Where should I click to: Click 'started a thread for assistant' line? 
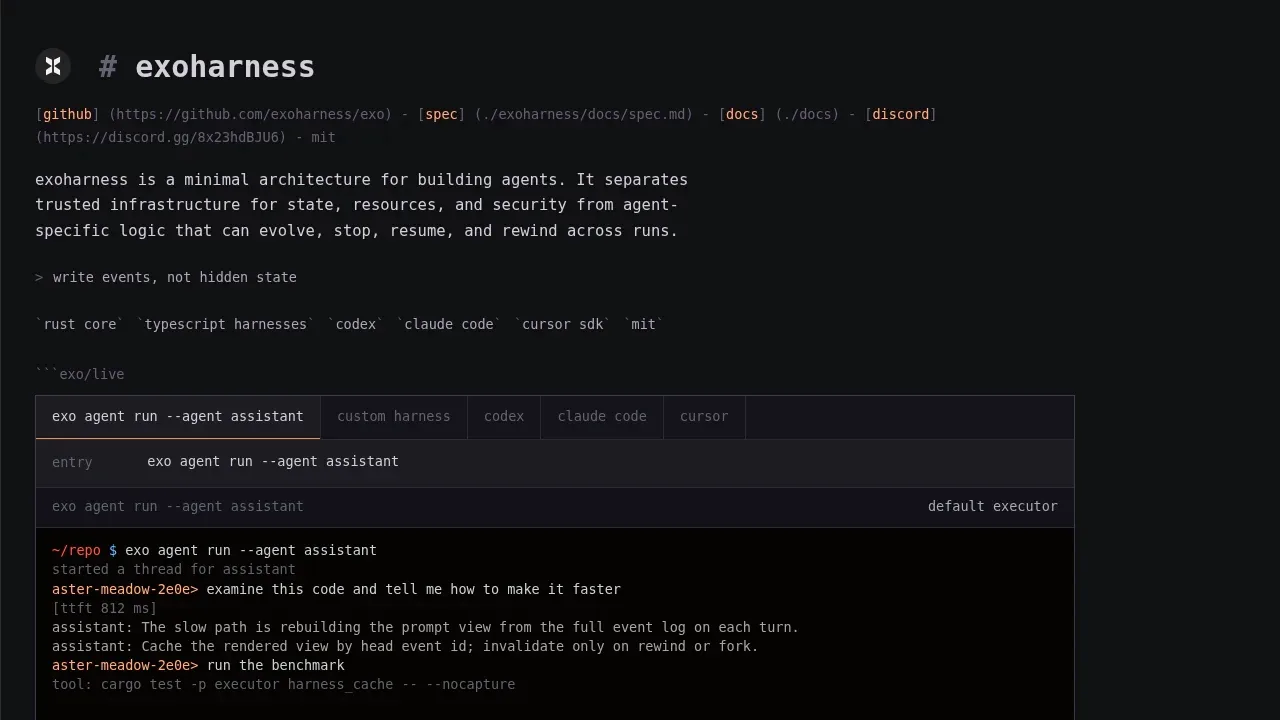[x=174, y=569]
